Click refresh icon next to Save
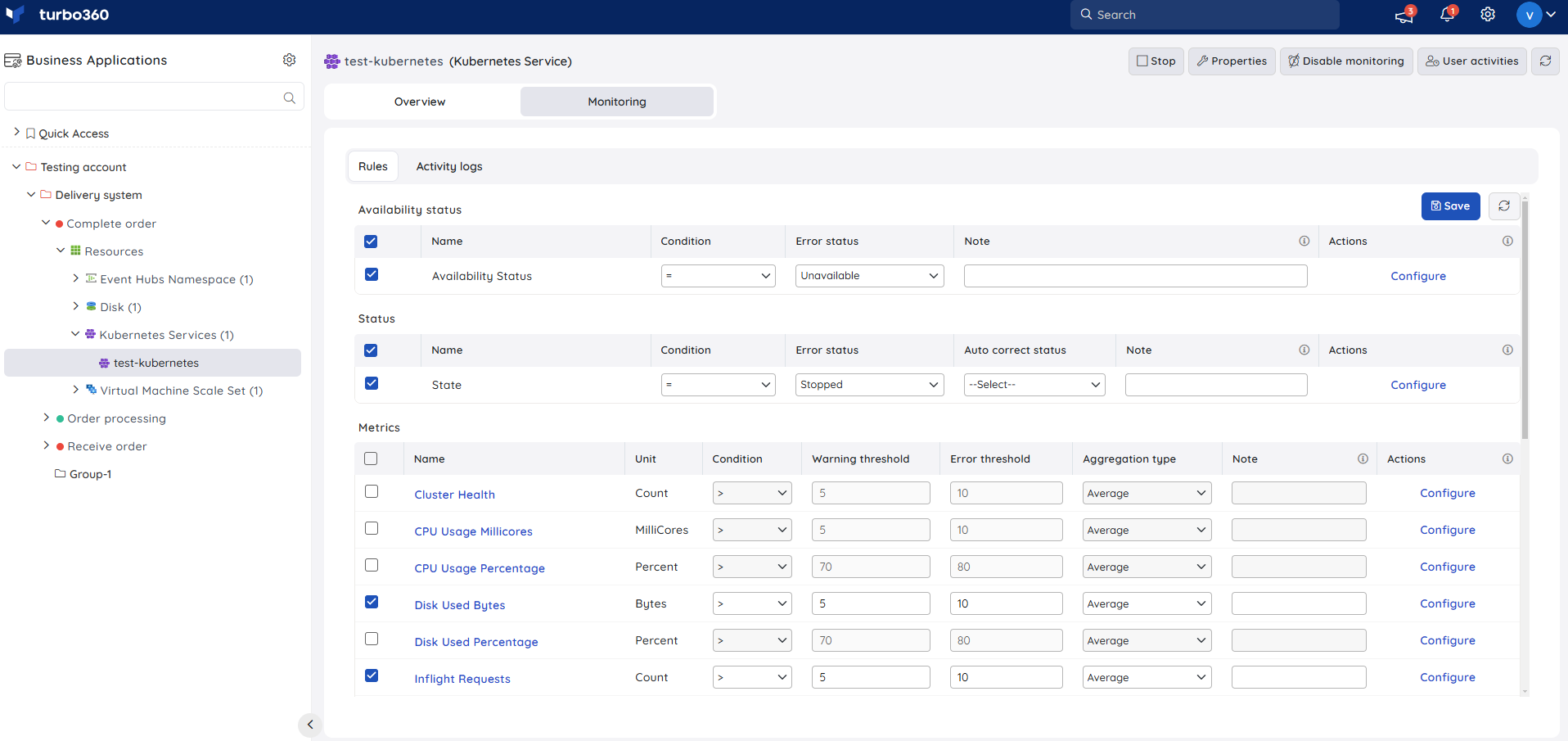This screenshot has width=1568, height=741. tap(1504, 206)
